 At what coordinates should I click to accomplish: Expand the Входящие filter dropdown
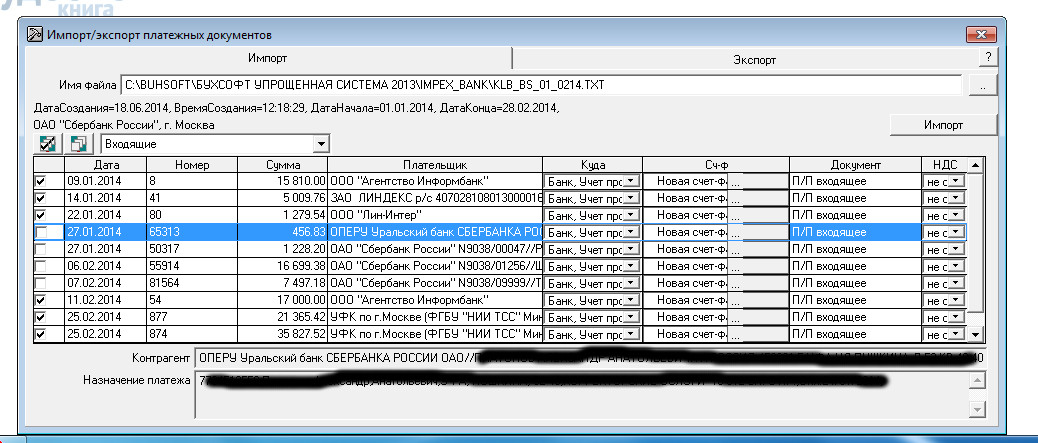[320, 144]
